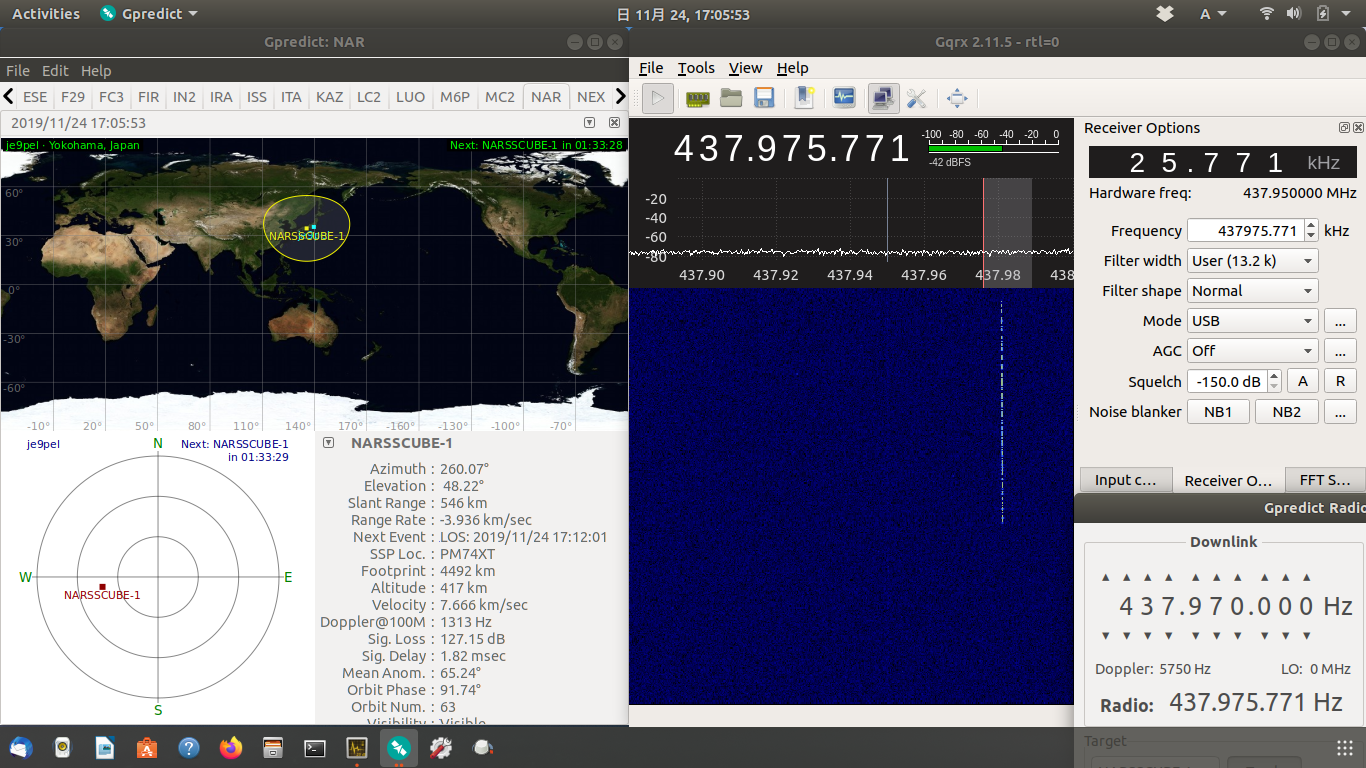Click the NARSSCUBE-1 marker on polar plot

pos(102,587)
